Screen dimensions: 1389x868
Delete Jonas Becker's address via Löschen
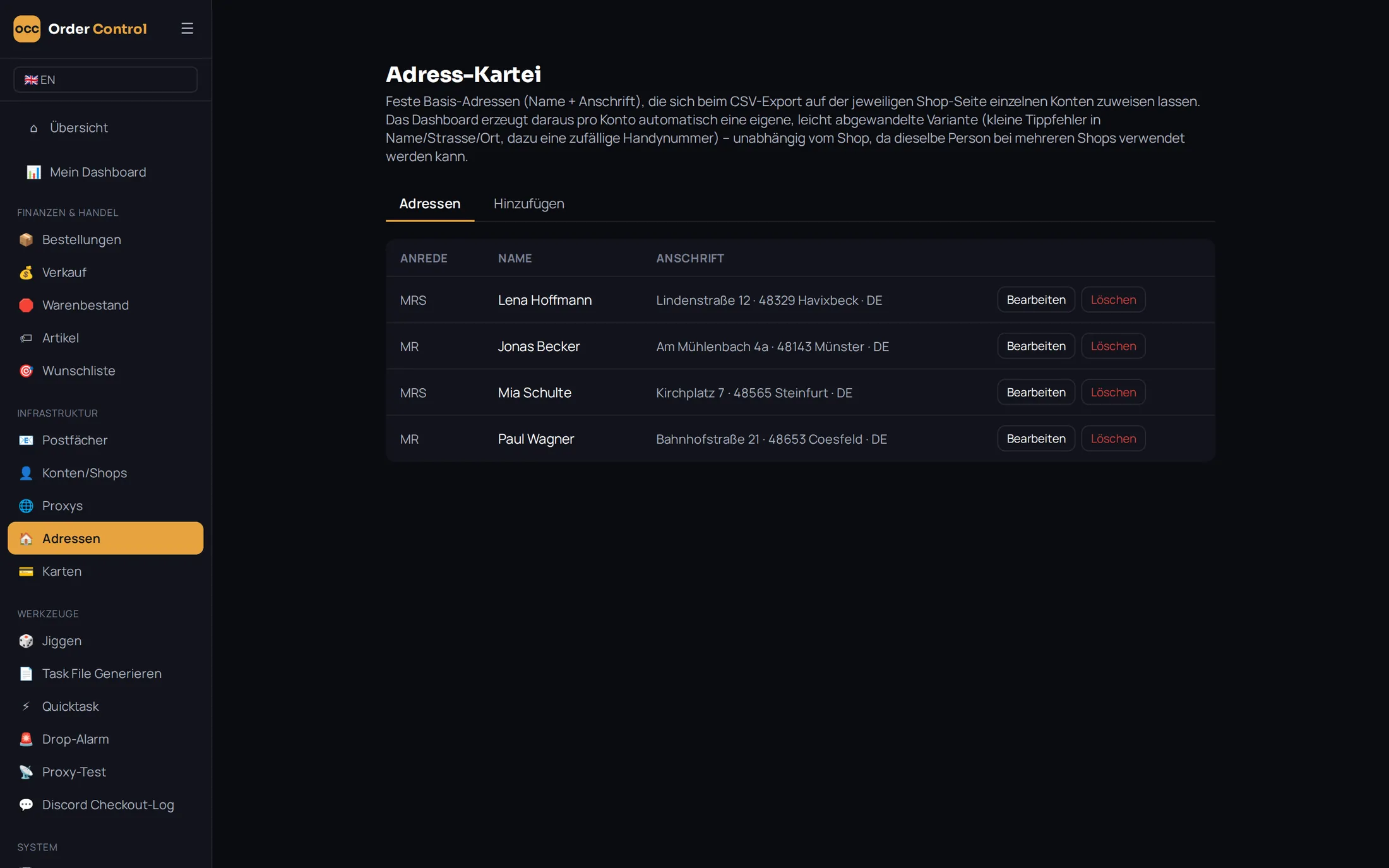1113,346
